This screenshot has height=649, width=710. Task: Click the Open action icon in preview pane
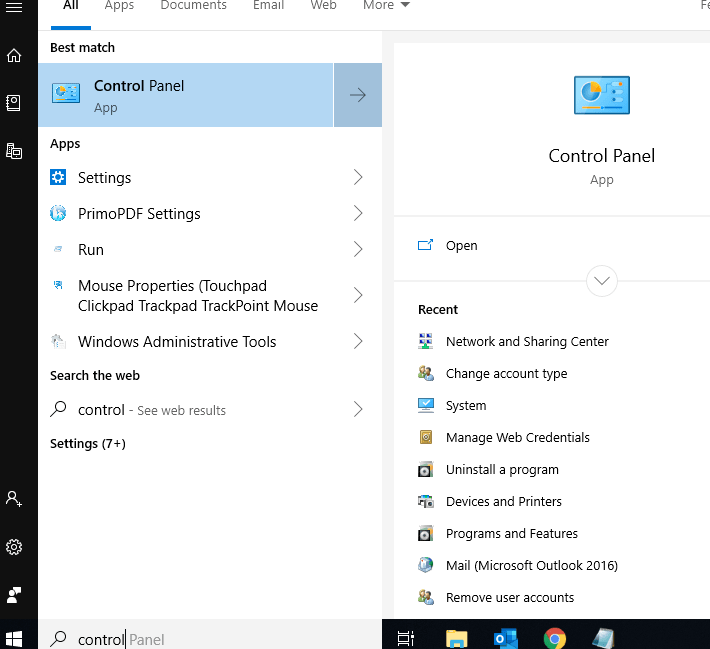click(425, 245)
